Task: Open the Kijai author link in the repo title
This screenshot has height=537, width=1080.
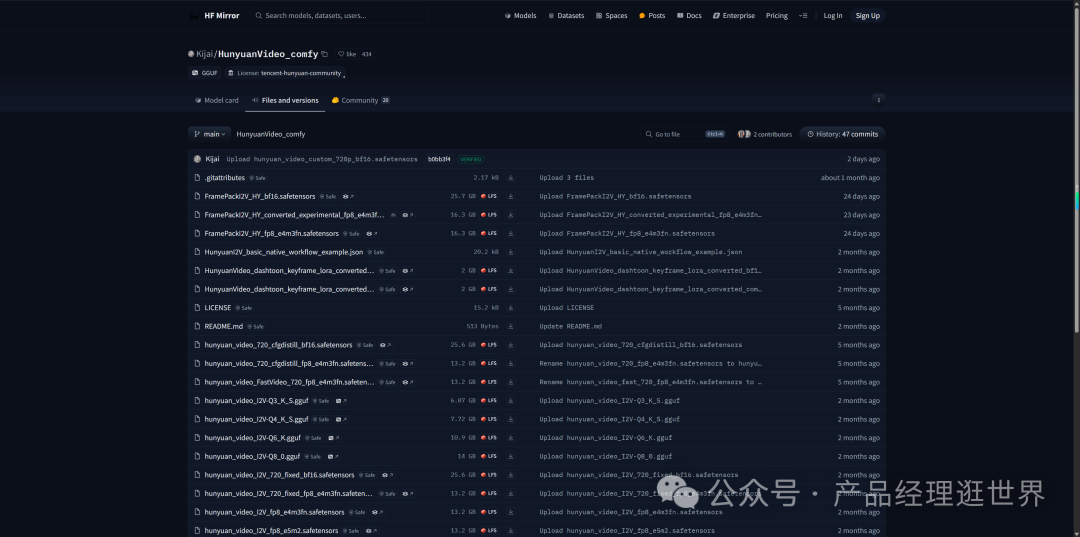Action: click(x=204, y=54)
